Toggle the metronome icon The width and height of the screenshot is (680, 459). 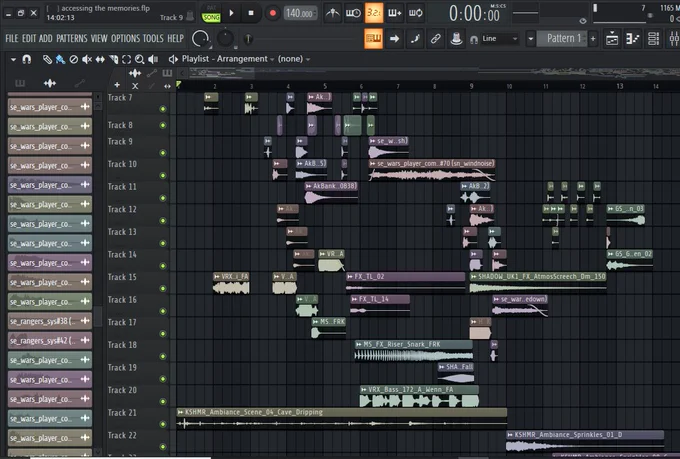[x=332, y=13]
